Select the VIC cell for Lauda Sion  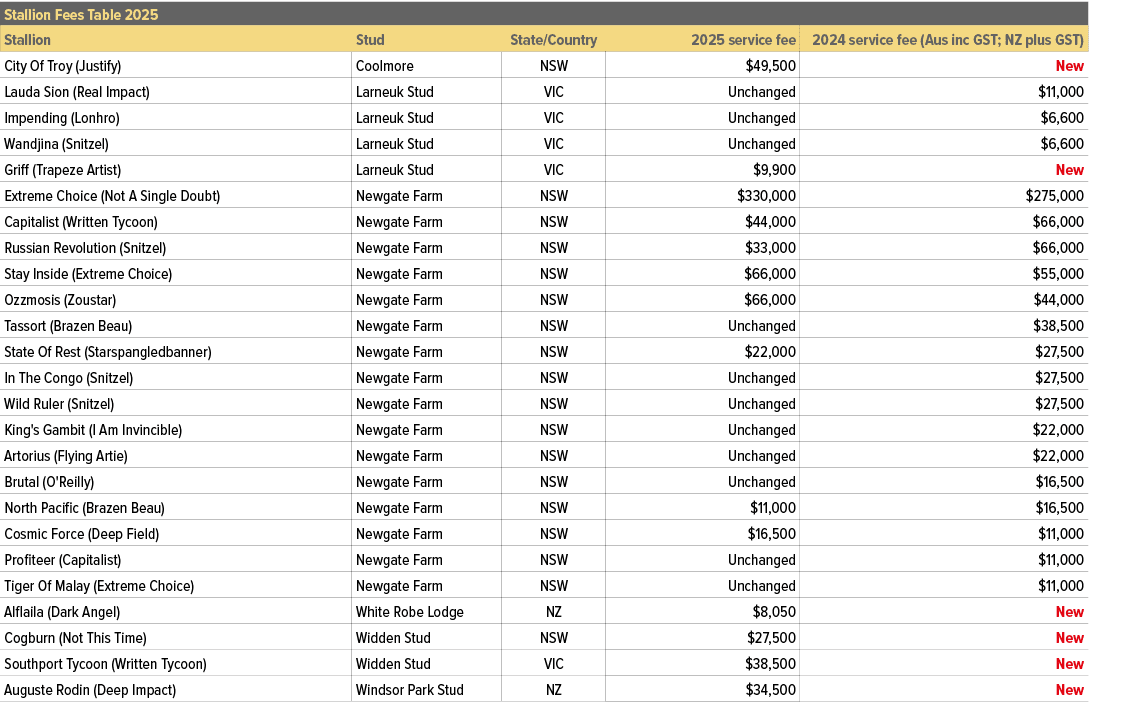(x=554, y=91)
